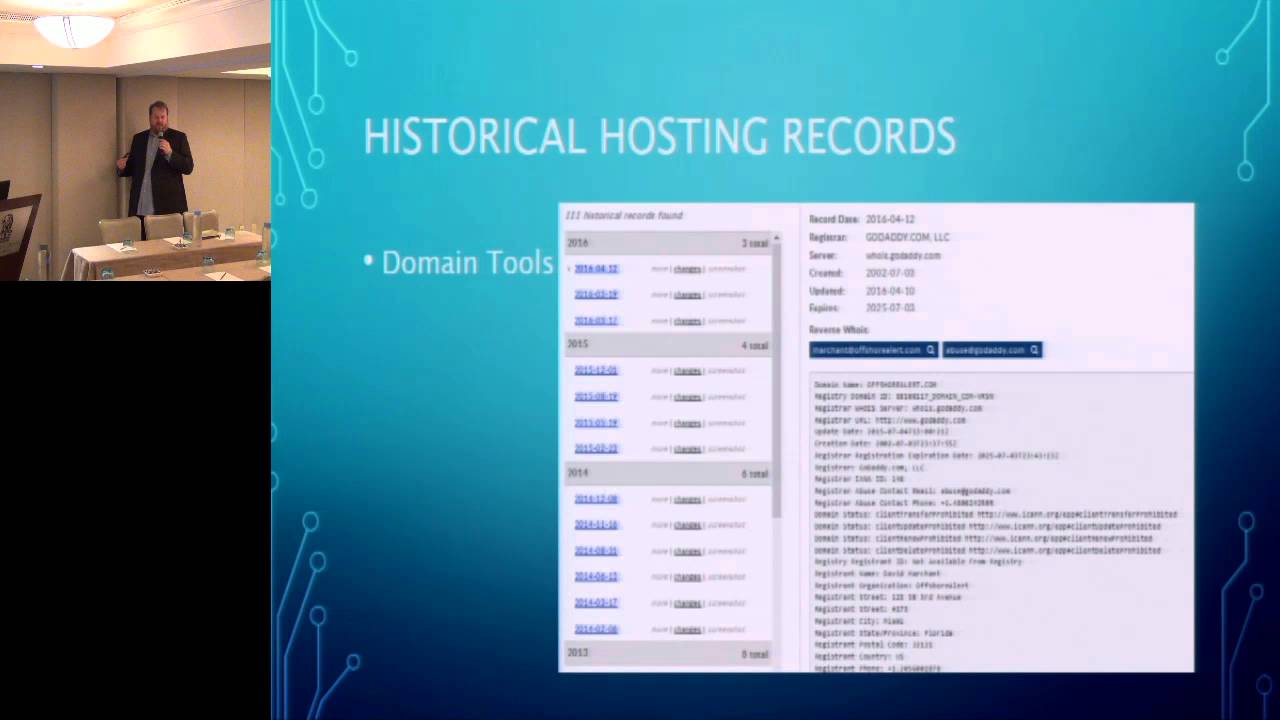Click the more link for 2016-04-12
The width and height of the screenshot is (1280, 720).
tap(659, 269)
